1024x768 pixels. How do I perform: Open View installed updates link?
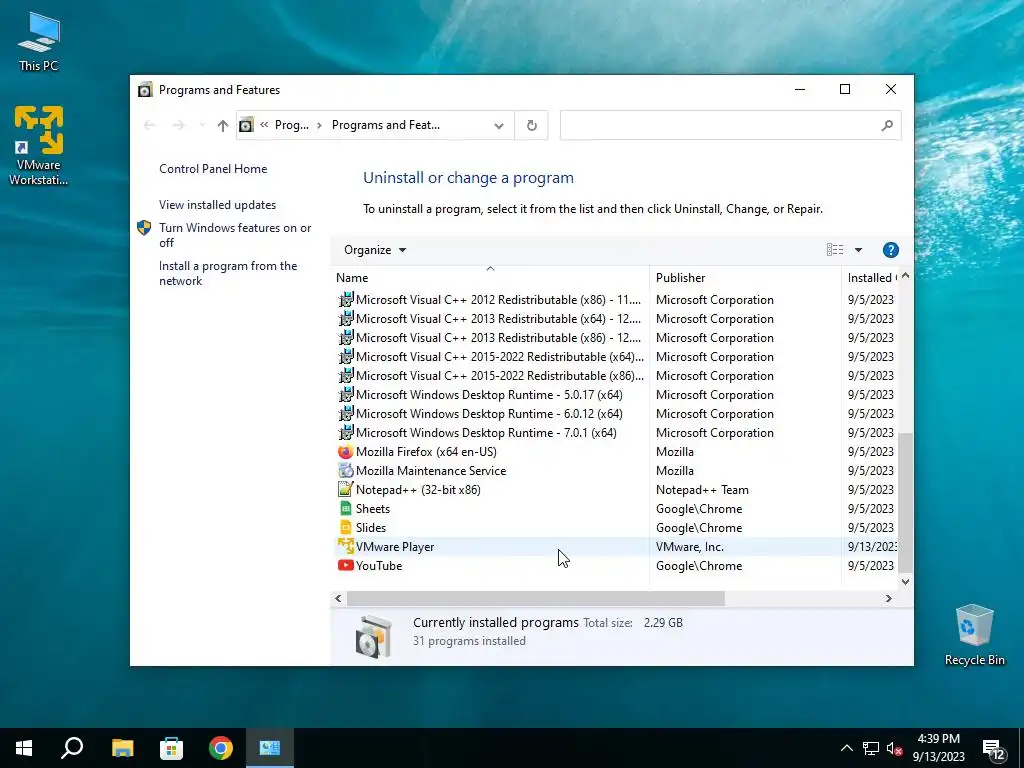click(x=217, y=204)
